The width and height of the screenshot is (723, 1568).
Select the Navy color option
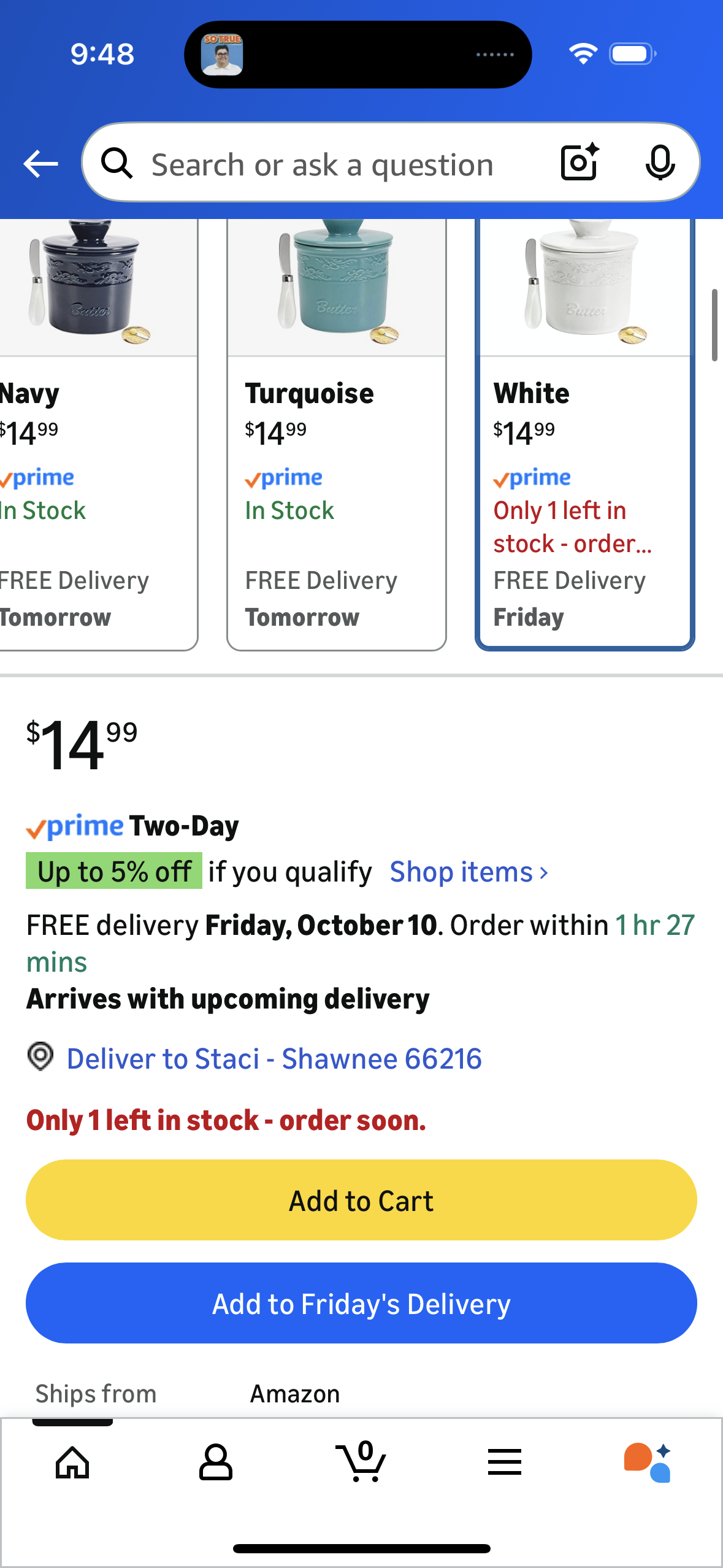pos(92,429)
